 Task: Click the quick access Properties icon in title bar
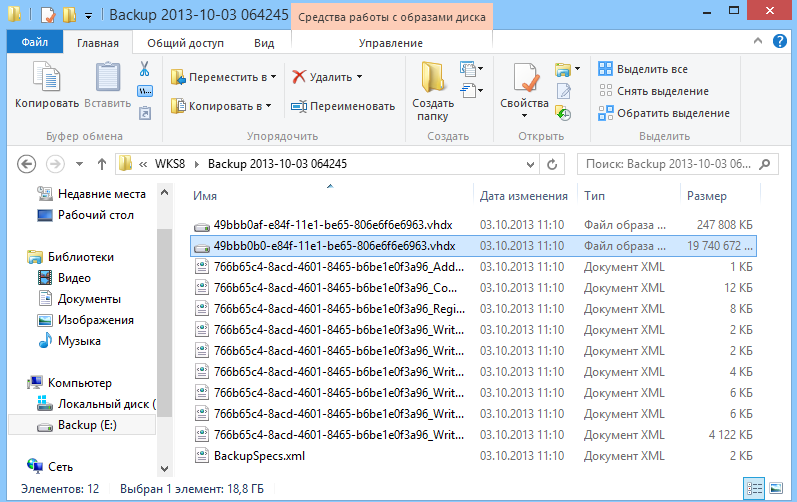[48, 15]
